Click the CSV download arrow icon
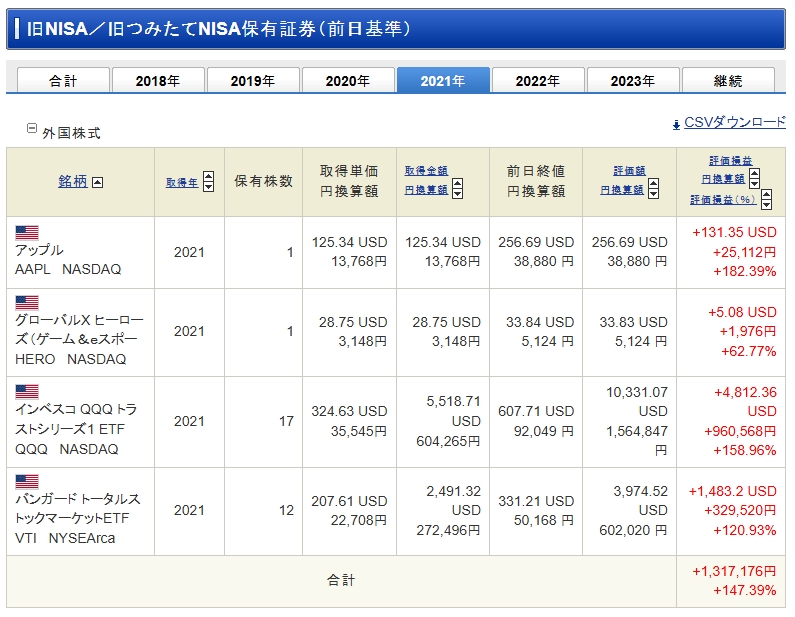This screenshot has height=617, width=795. 676,124
